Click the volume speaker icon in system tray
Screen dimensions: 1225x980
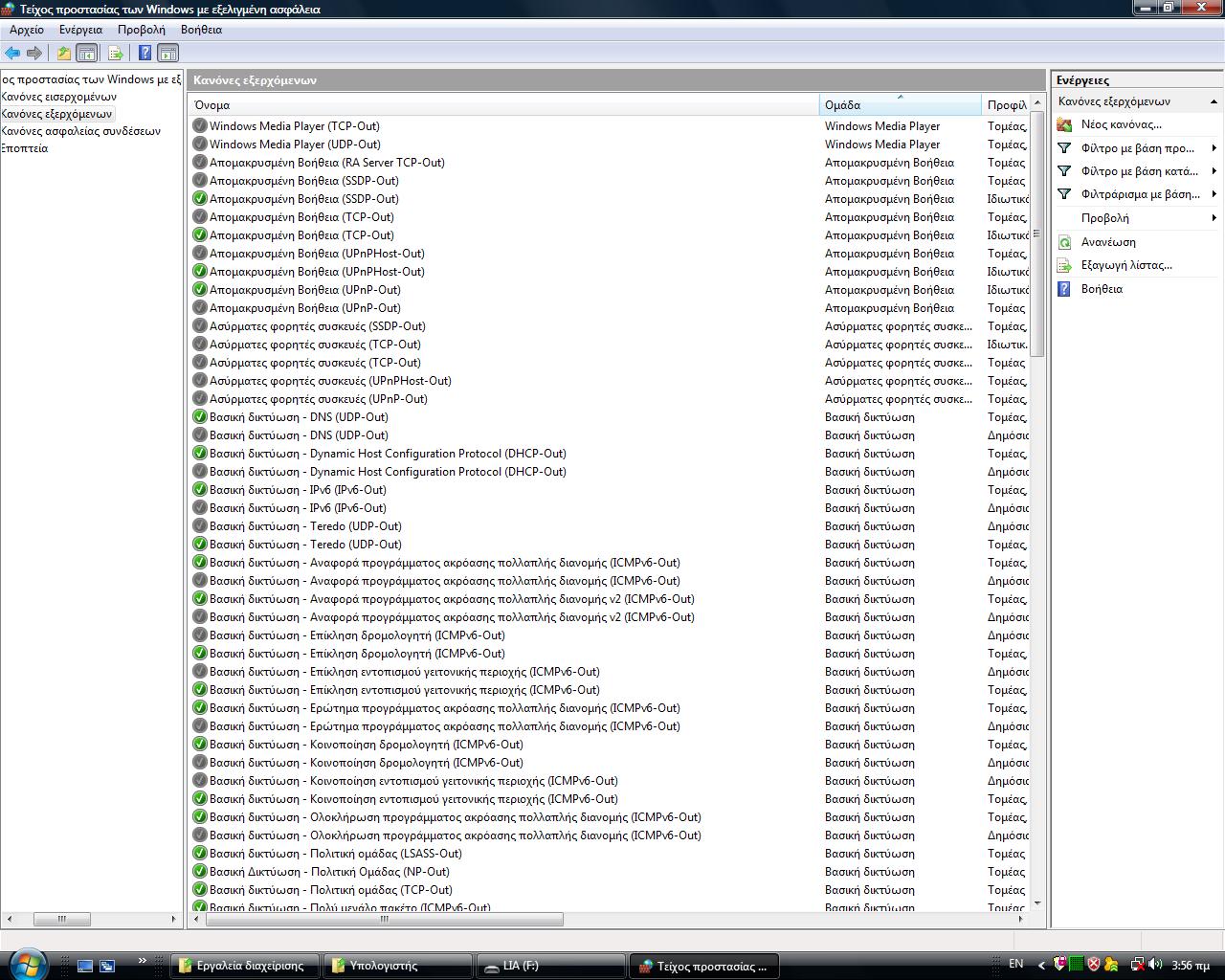click(x=1155, y=965)
